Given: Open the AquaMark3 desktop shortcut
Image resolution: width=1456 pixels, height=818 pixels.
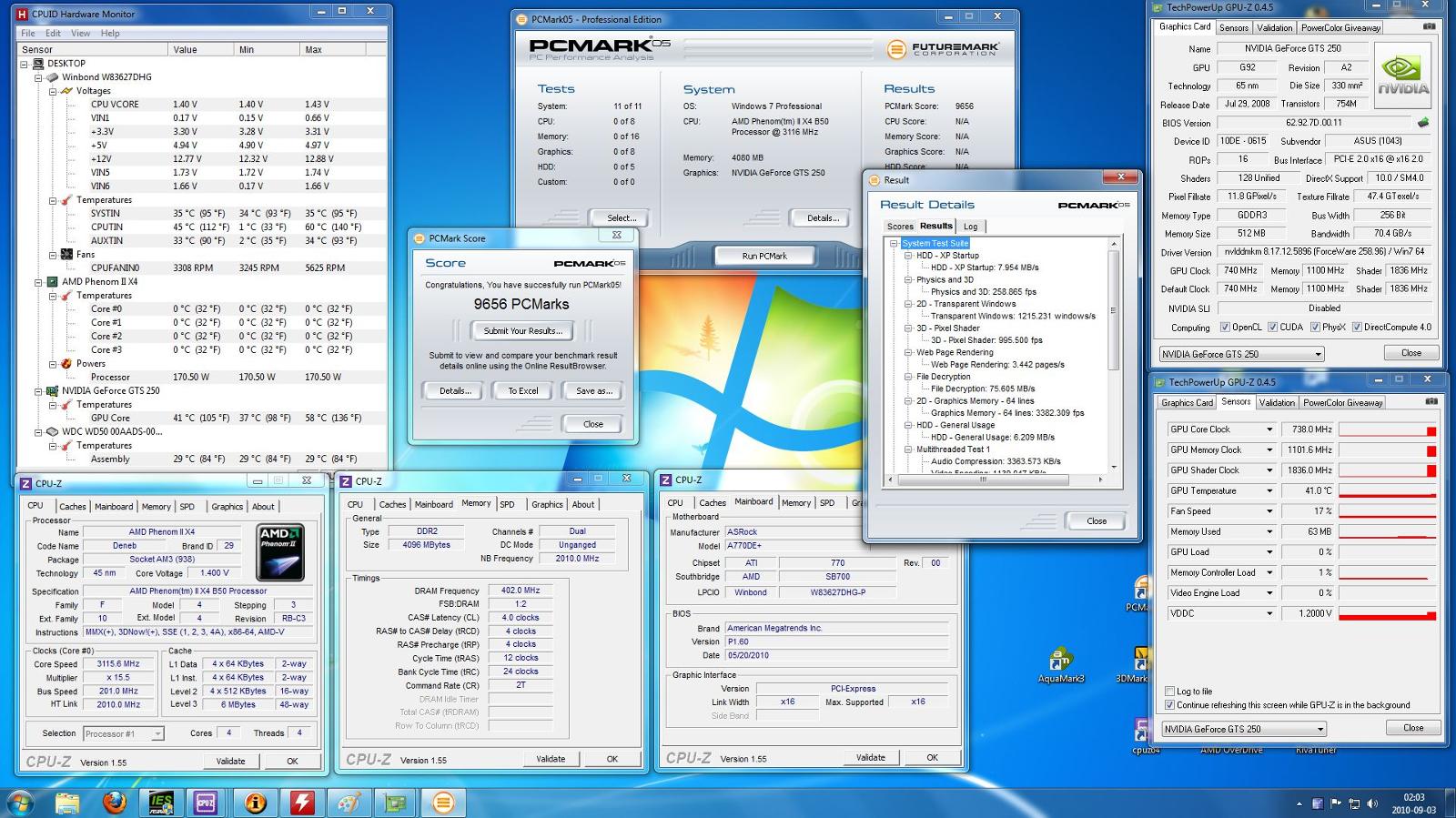Looking at the screenshot, I should click(x=1060, y=665).
